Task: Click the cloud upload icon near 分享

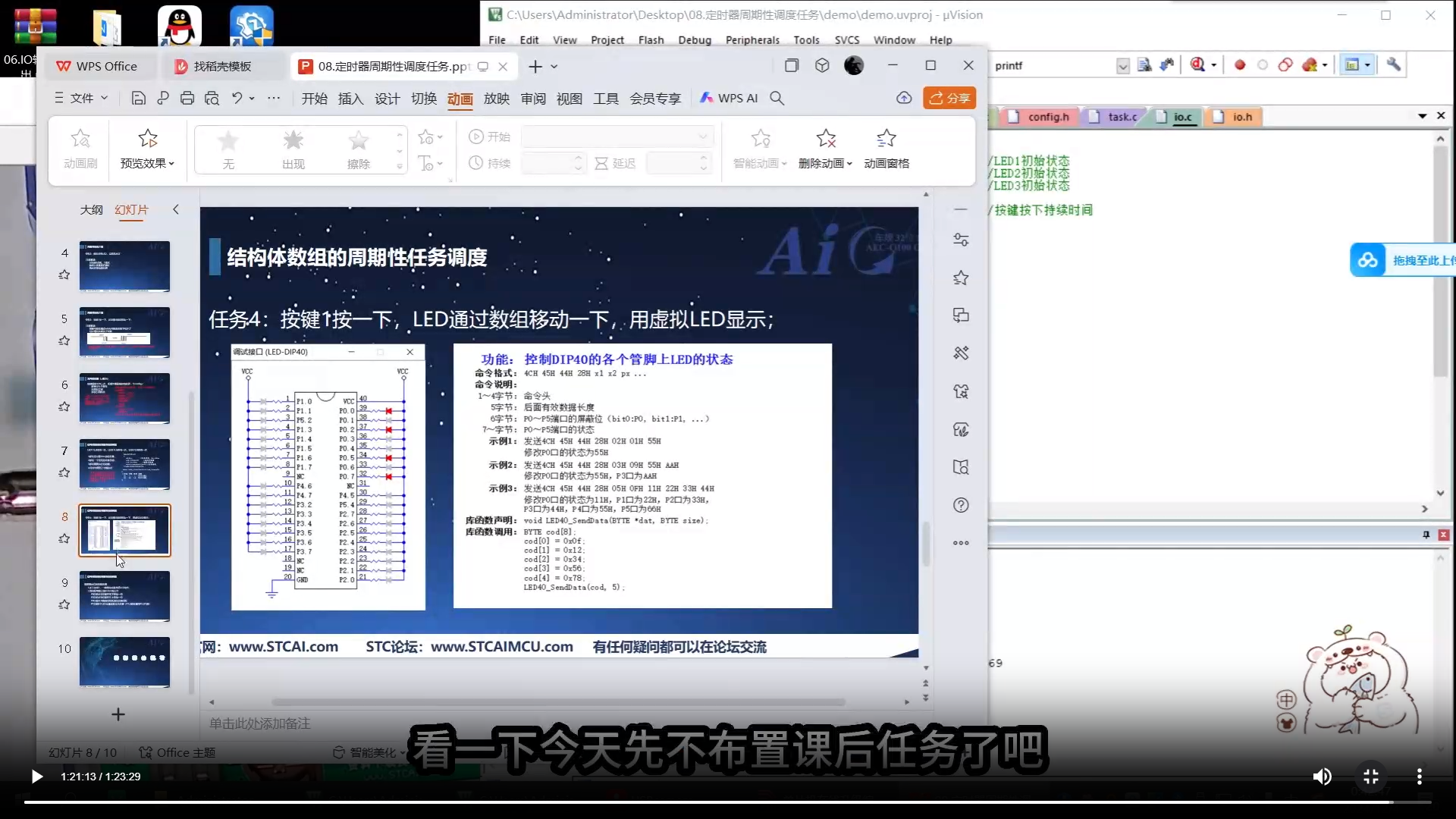Action: 904,98
